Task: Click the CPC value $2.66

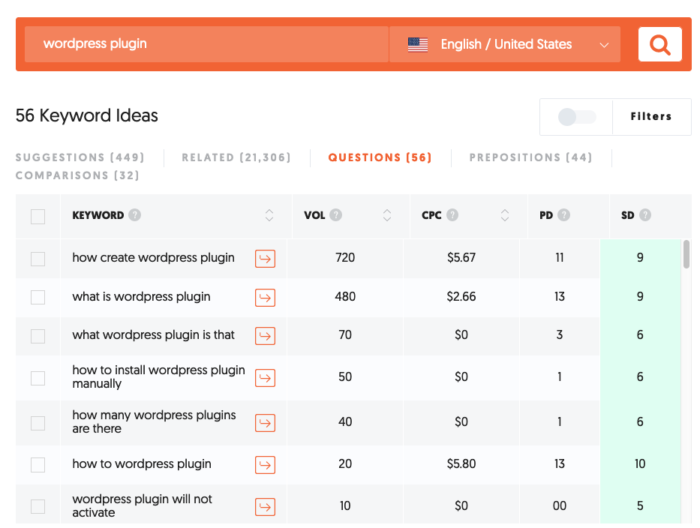Action: click(x=461, y=297)
